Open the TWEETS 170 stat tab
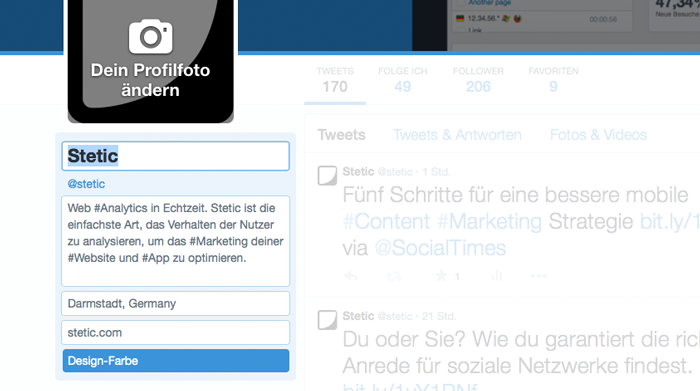700x391 pixels. pos(335,81)
